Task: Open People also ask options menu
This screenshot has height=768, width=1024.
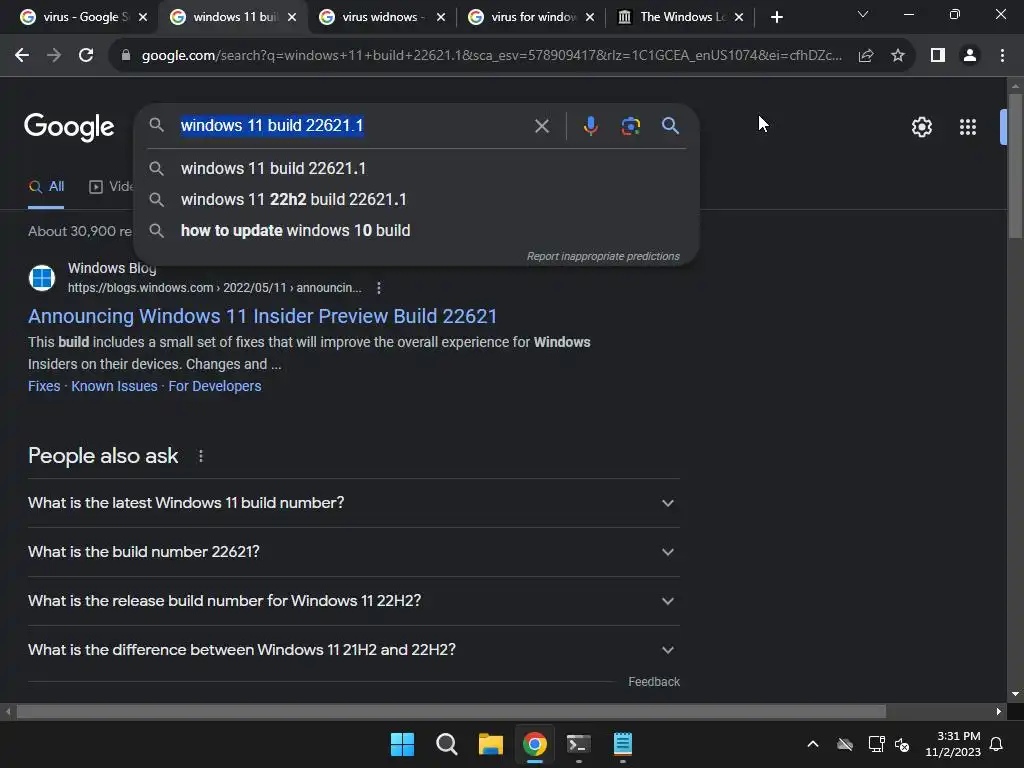Action: tap(200, 456)
